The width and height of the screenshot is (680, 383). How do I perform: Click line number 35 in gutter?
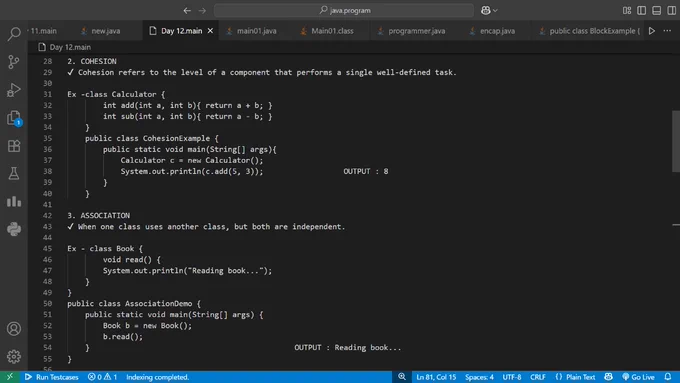click(x=48, y=138)
